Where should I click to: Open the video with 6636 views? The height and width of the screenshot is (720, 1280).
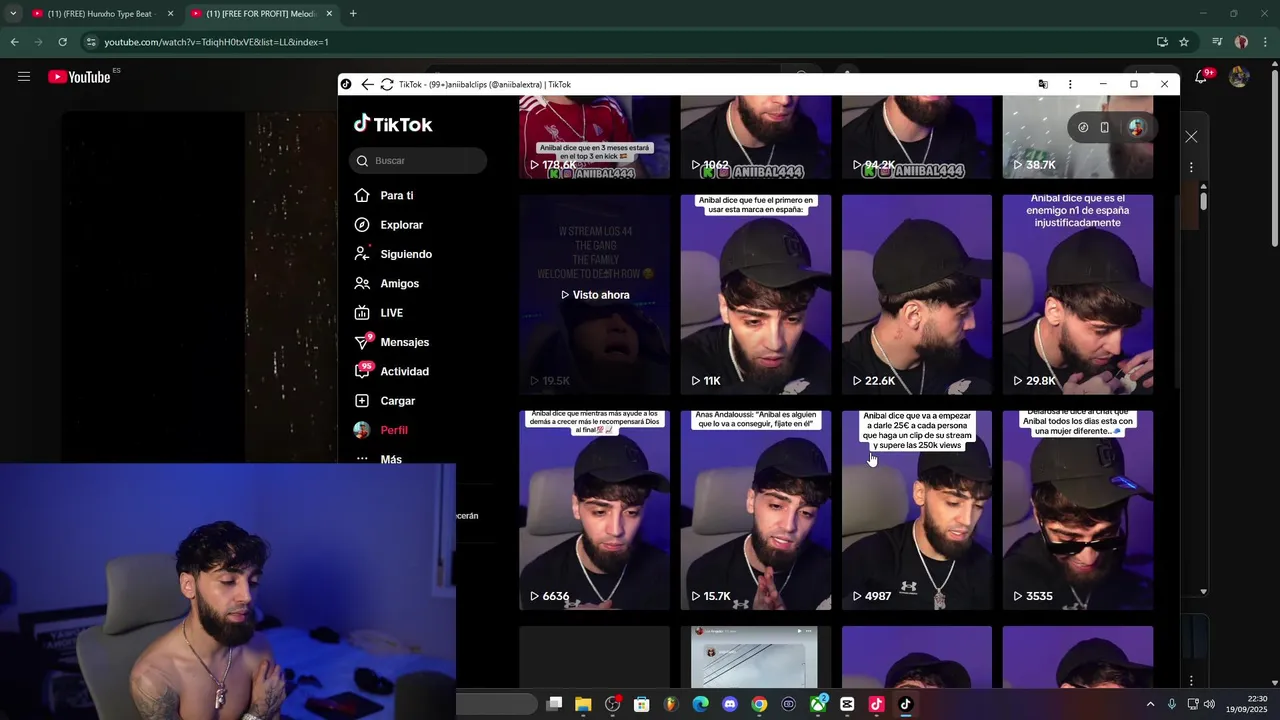pyautogui.click(x=595, y=510)
